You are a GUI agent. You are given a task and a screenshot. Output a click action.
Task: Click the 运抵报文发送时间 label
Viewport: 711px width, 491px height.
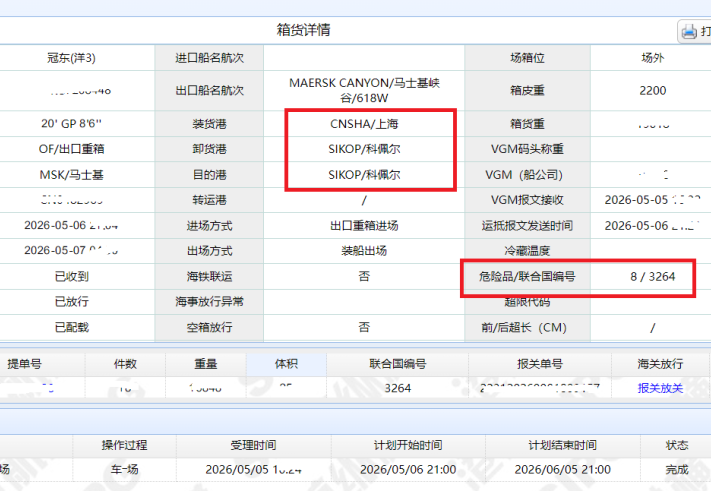[x=527, y=226]
